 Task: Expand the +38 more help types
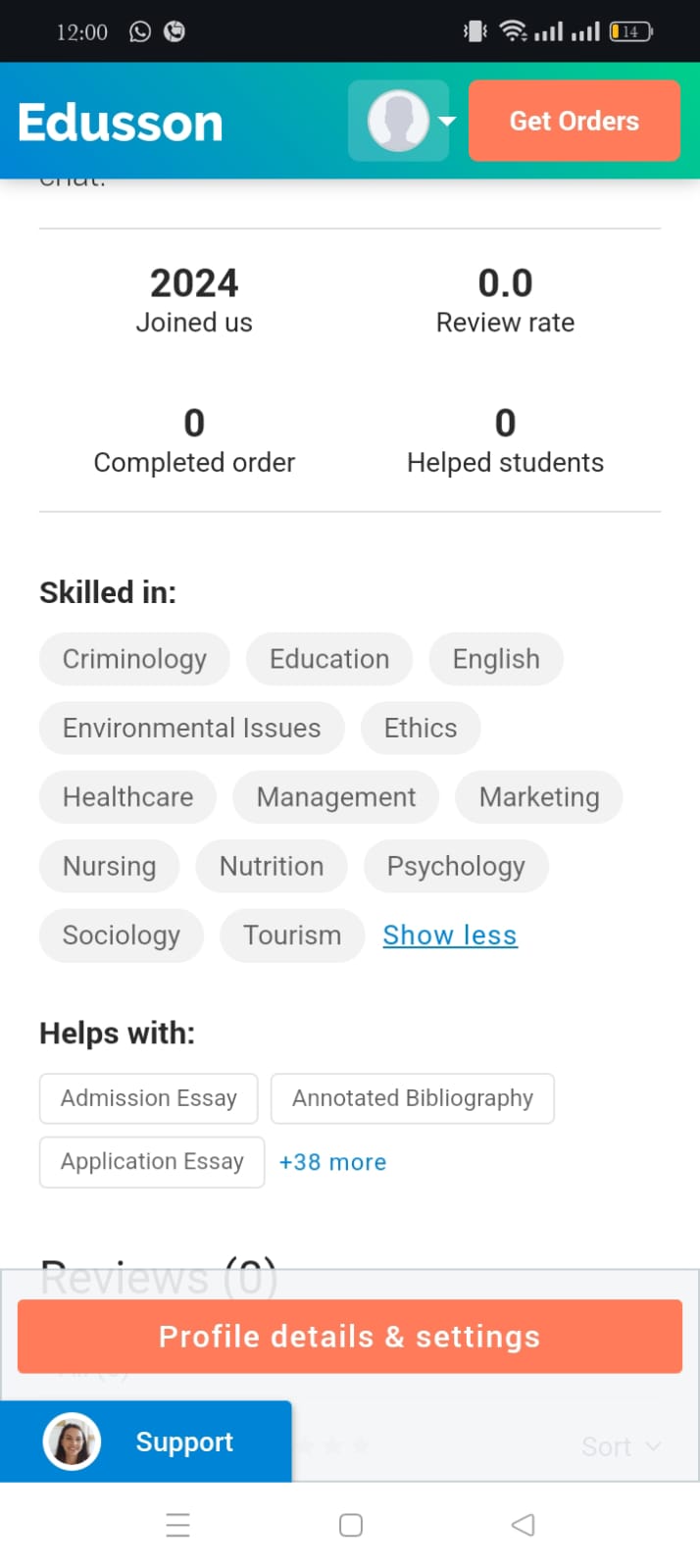coord(332,1162)
